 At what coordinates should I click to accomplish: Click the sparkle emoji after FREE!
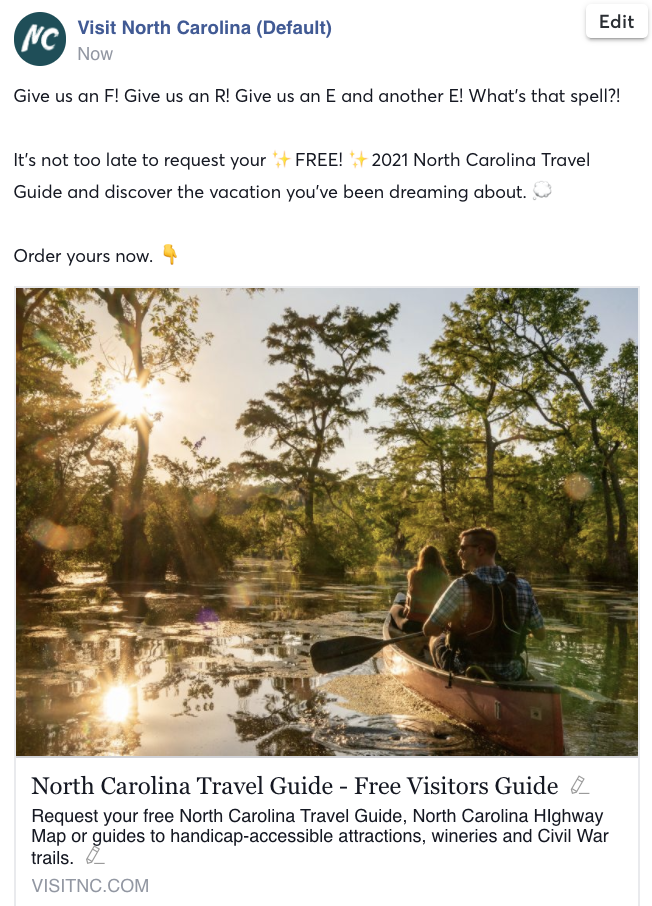tap(358, 160)
